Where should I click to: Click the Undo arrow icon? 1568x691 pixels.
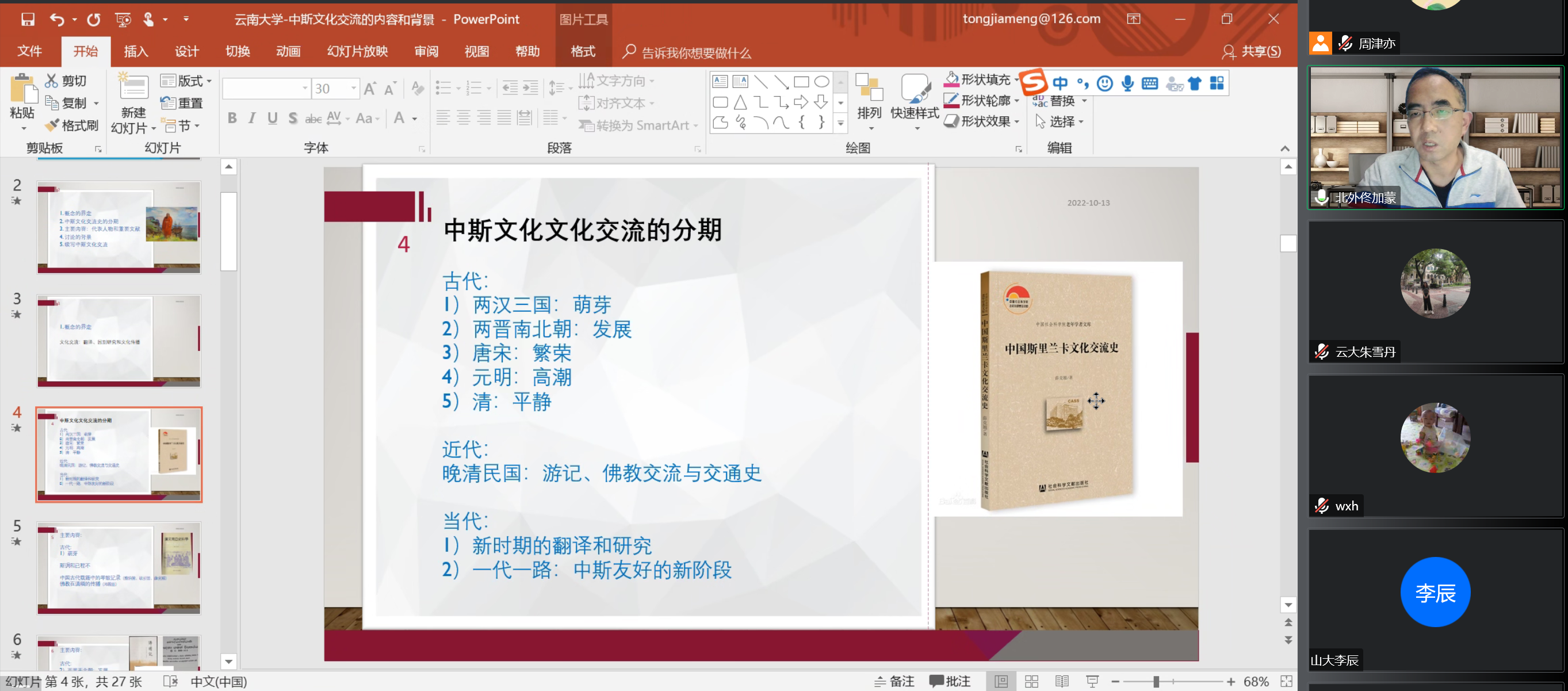point(56,20)
